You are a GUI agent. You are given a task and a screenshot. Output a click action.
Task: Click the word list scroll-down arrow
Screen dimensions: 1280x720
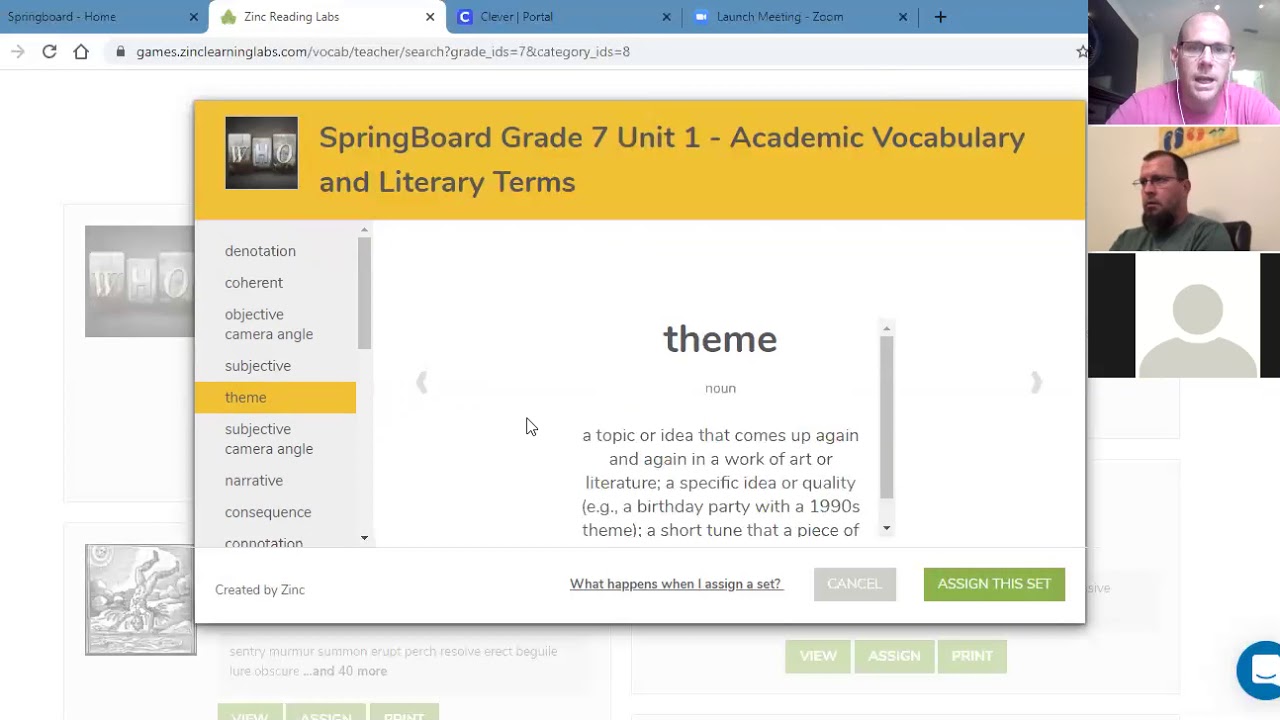[364, 538]
